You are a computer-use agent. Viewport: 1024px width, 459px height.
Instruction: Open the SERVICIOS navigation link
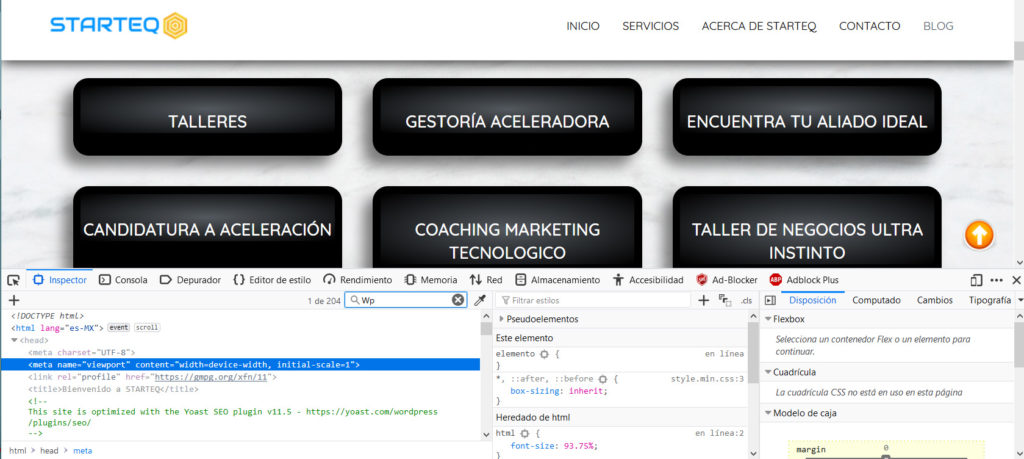coord(650,26)
